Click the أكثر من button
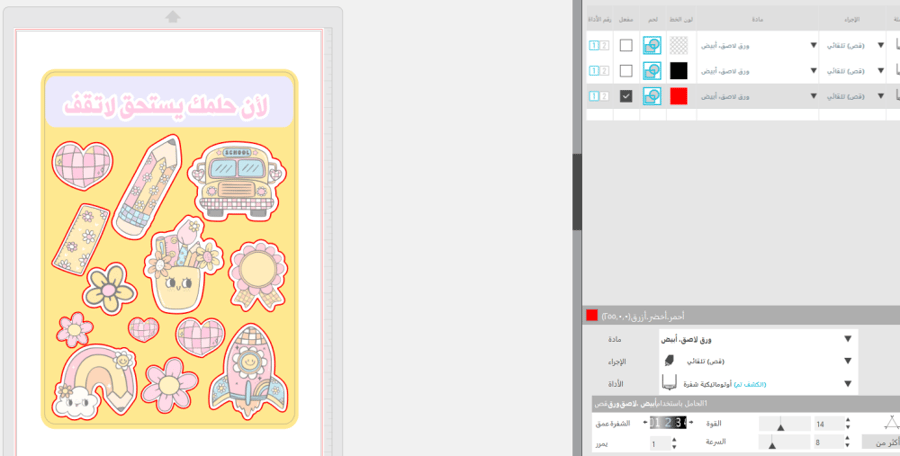 point(880,442)
